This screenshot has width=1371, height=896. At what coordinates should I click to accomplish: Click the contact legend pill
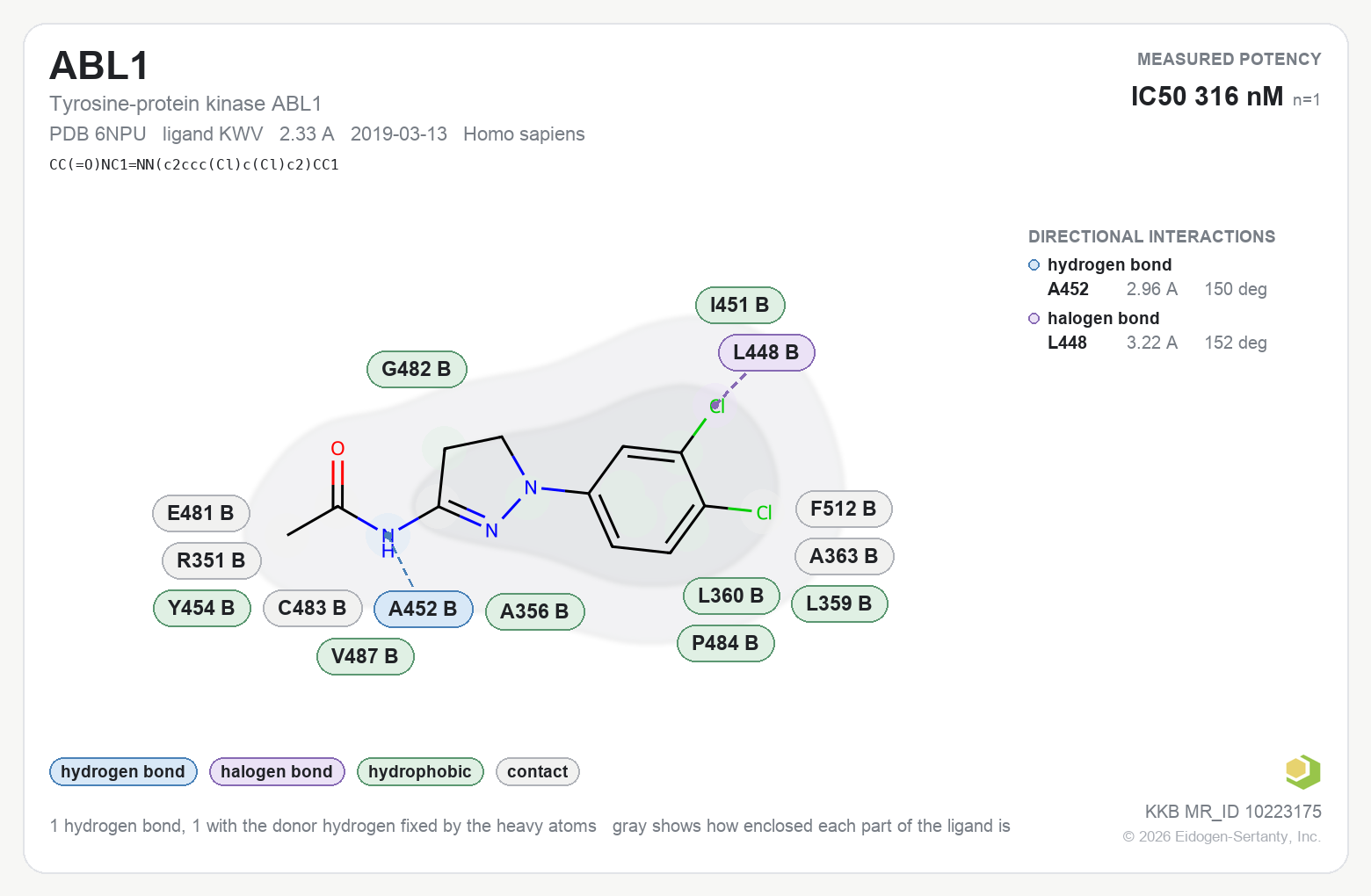click(538, 771)
